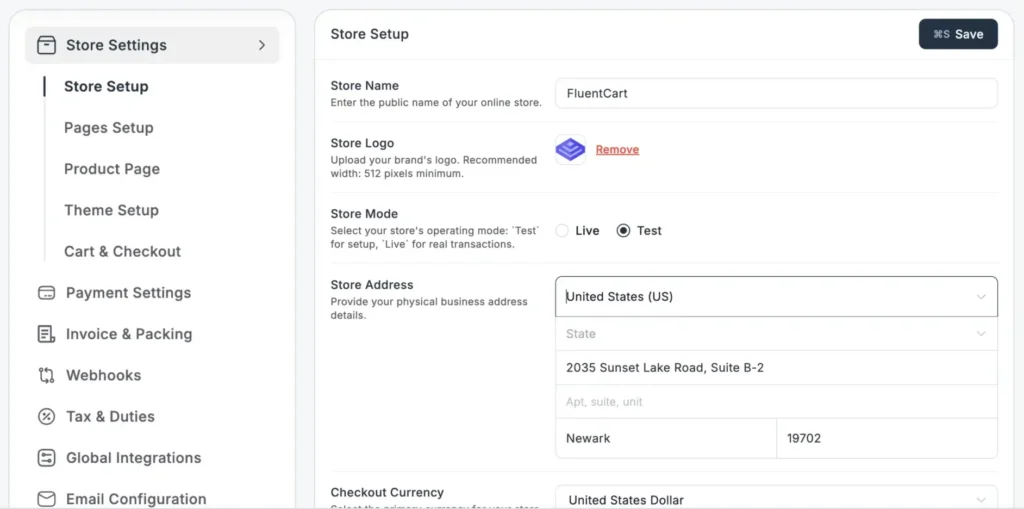Screen dimensions: 1024x509
Task: Click the Email Configuration envelope icon
Action: click(x=46, y=499)
